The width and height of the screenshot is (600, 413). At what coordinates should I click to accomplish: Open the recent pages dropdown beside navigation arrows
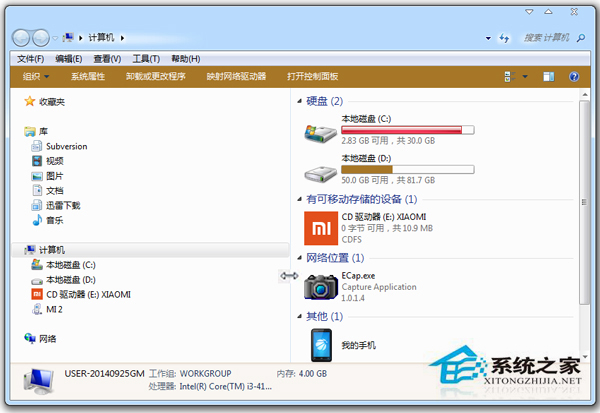click(55, 38)
